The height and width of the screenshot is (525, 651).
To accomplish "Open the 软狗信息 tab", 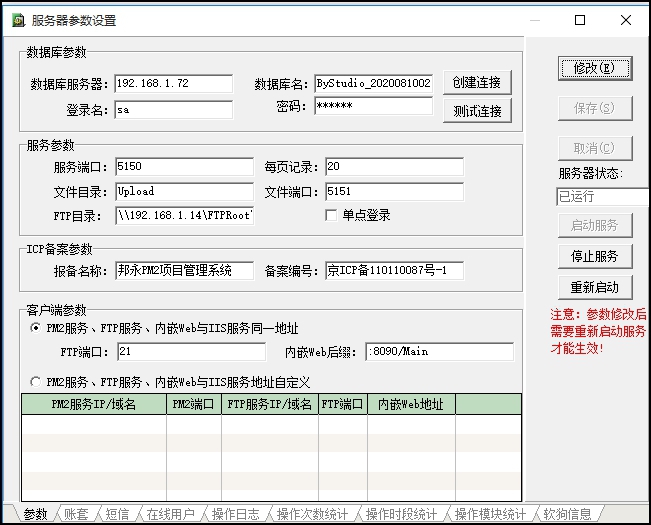I will (x=567, y=514).
